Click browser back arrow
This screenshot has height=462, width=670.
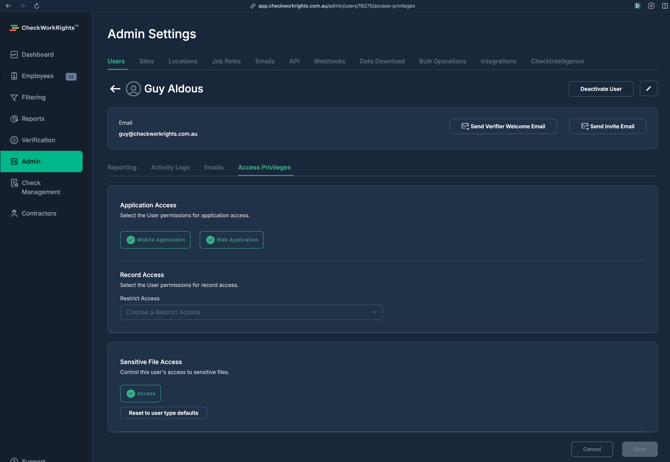8,6
